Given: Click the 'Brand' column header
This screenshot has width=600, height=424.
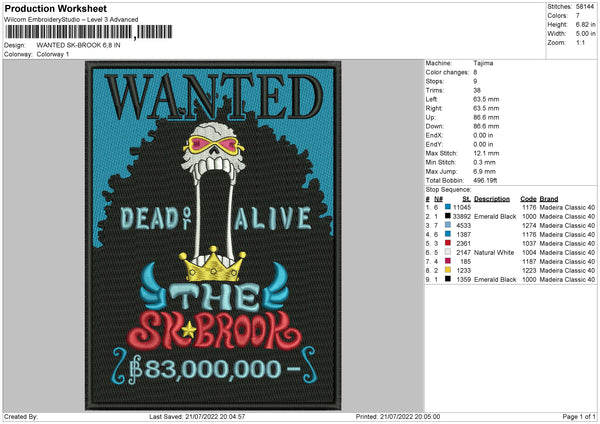Looking at the screenshot, I should point(549,199).
